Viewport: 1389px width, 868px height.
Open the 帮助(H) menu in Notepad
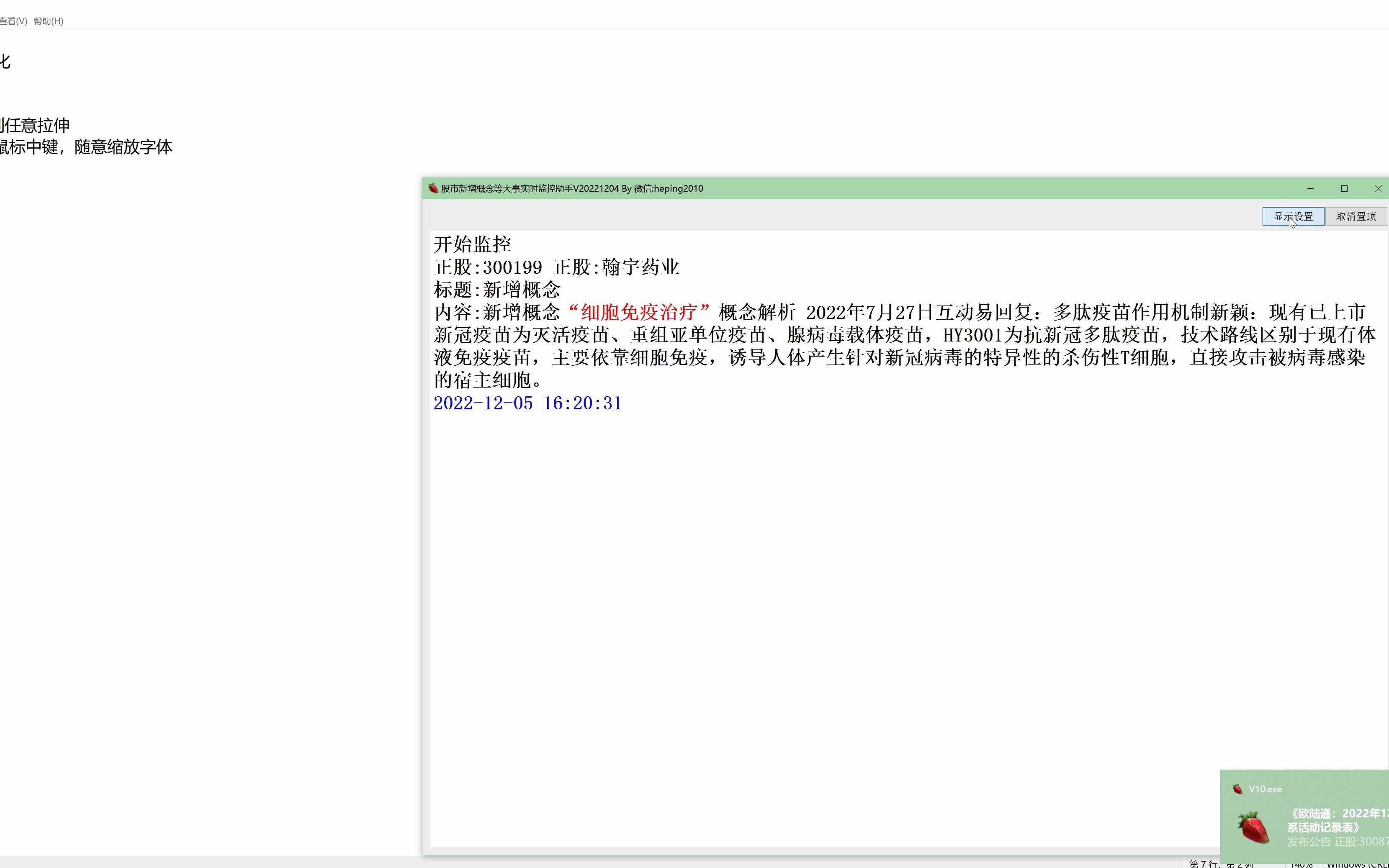pyautogui.click(x=48, y=21)
